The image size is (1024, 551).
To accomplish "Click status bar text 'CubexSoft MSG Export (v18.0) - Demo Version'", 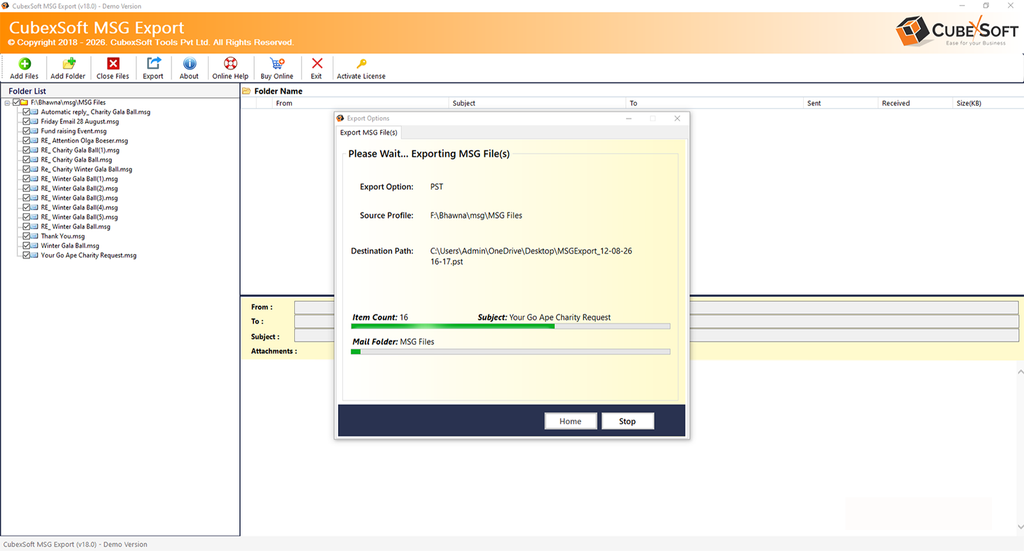I will click(x=75, y=544).
